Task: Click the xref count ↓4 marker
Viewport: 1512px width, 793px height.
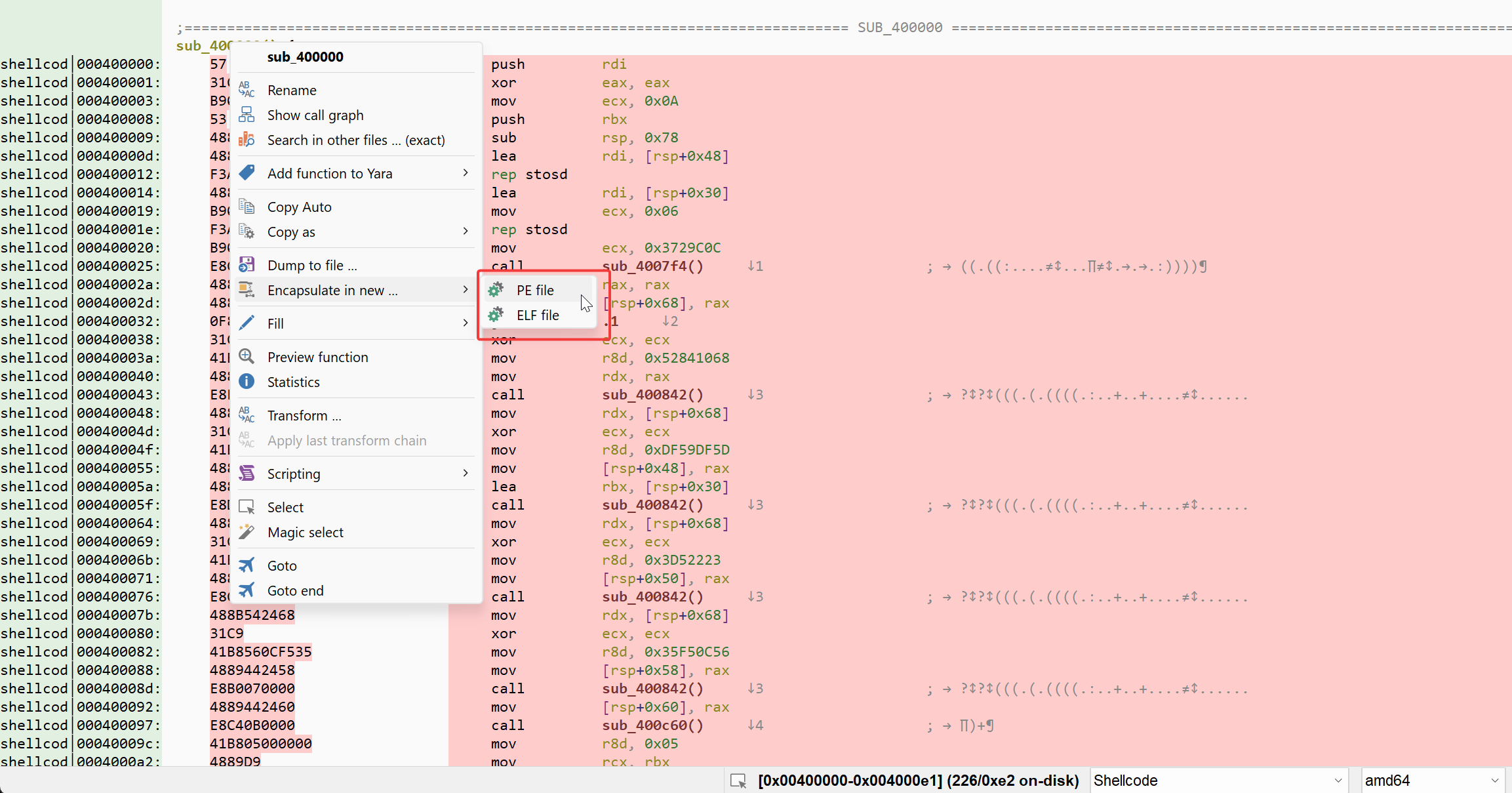Action: tap(755, 725)
